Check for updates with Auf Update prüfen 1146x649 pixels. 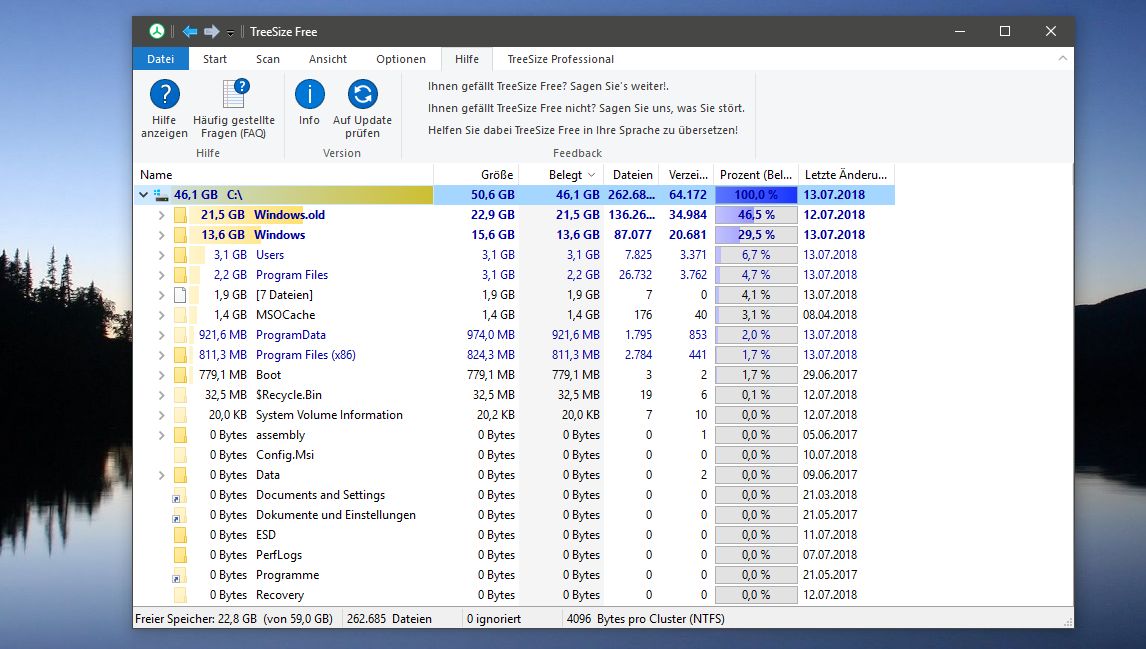(x=363, y=109)
